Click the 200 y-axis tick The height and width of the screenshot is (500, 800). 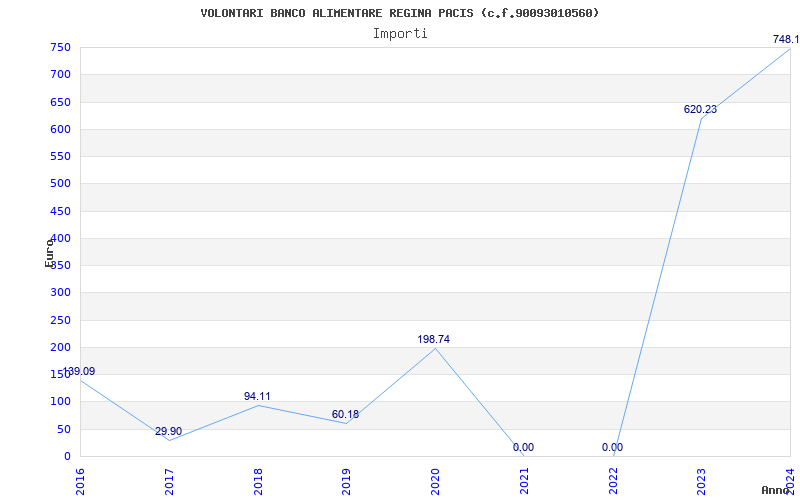[60, 347]
